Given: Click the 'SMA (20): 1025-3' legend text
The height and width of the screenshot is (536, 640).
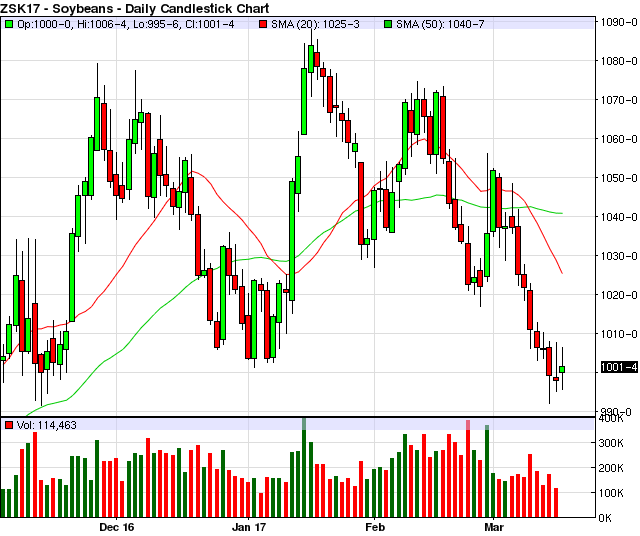Looking at the screenshot, I should [x=316, y=24].
